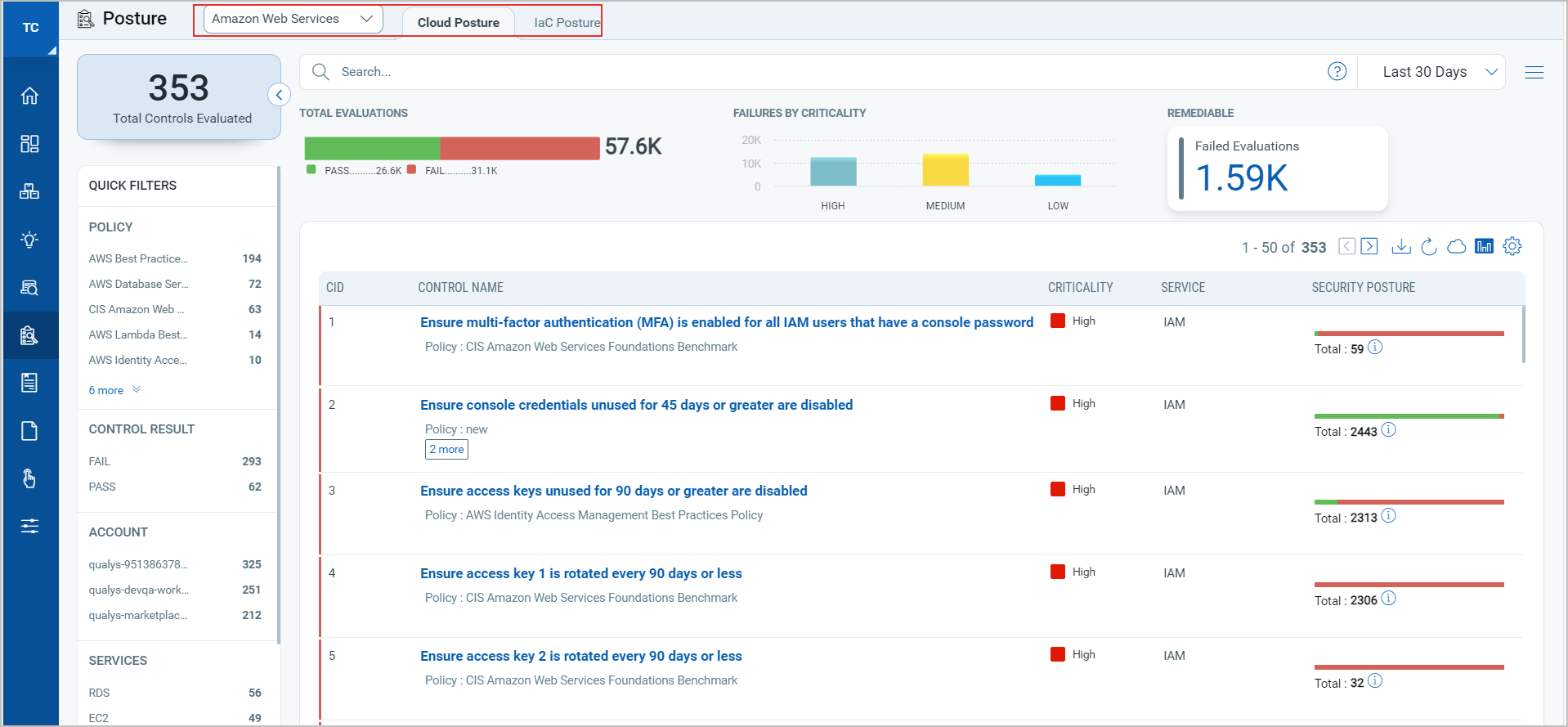Open table settings gear icon

pyautogui.click(x=1512, y=246)
